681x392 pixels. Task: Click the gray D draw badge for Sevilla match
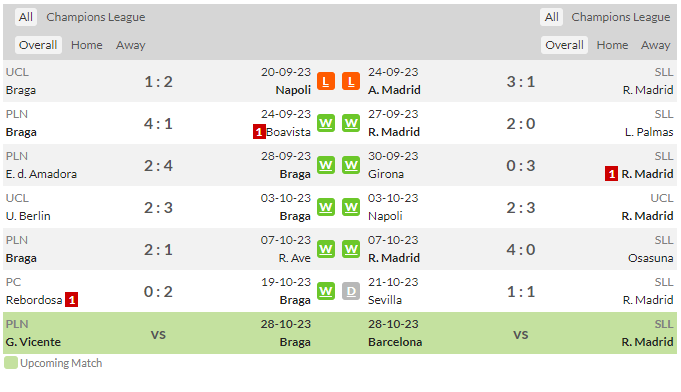tap(351, 291)
